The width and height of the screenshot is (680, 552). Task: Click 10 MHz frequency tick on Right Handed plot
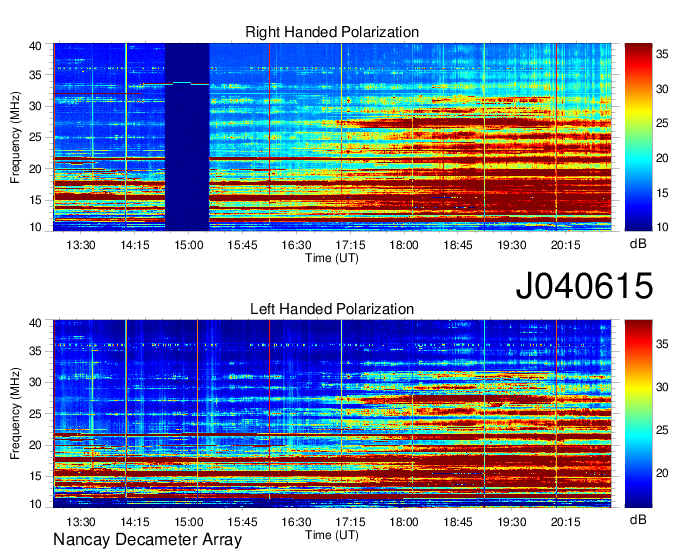35,227
